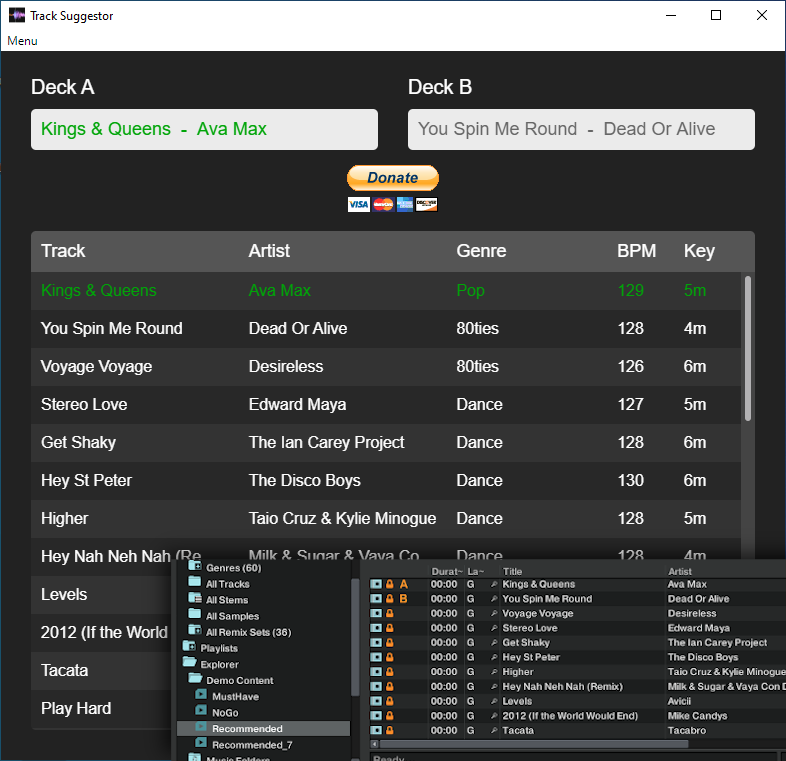Click lock icon on You Spin Me Round row

(x=389, y=599)
